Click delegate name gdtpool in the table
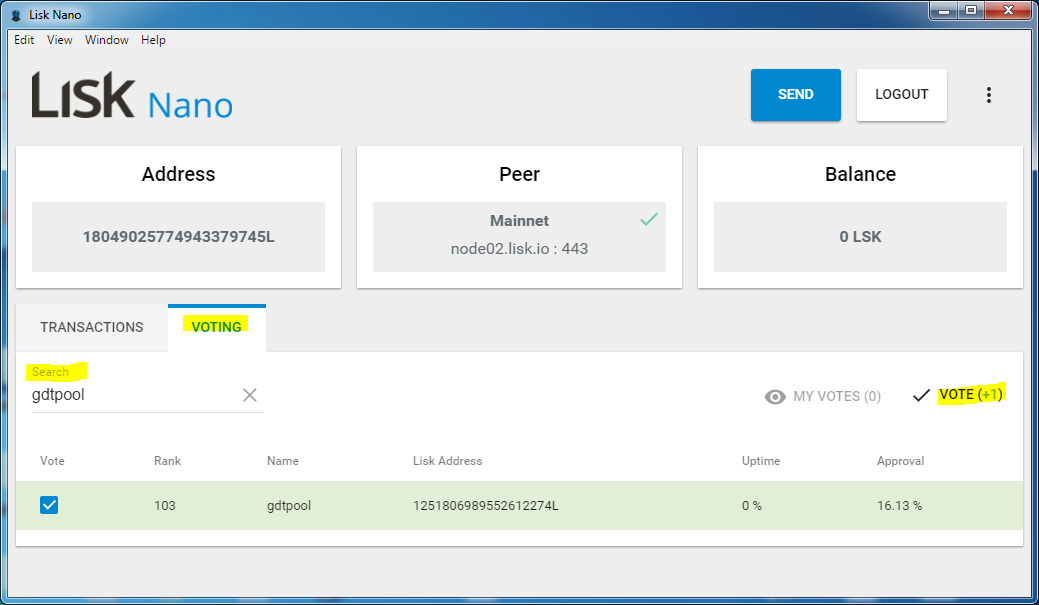 click(x=289, y=506)
